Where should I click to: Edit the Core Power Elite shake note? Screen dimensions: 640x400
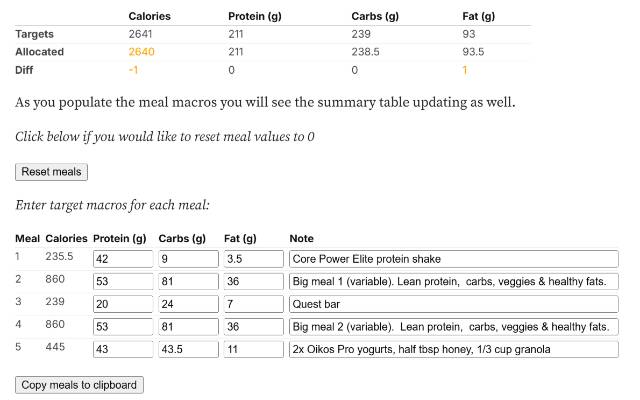(454, 259)
